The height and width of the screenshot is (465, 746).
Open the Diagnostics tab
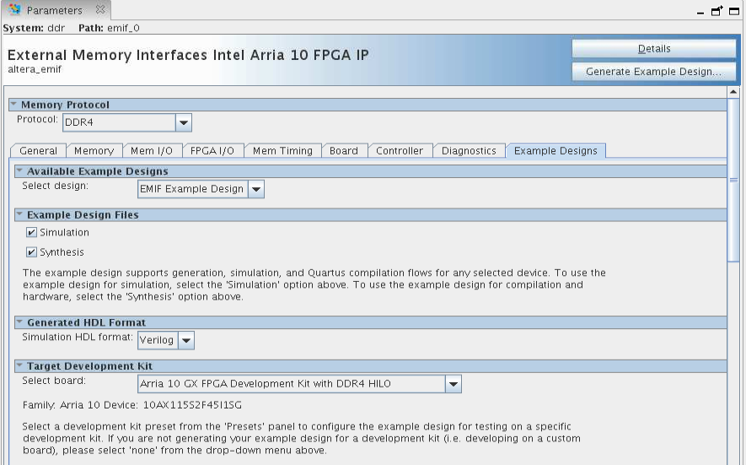[x=469, y=151]
